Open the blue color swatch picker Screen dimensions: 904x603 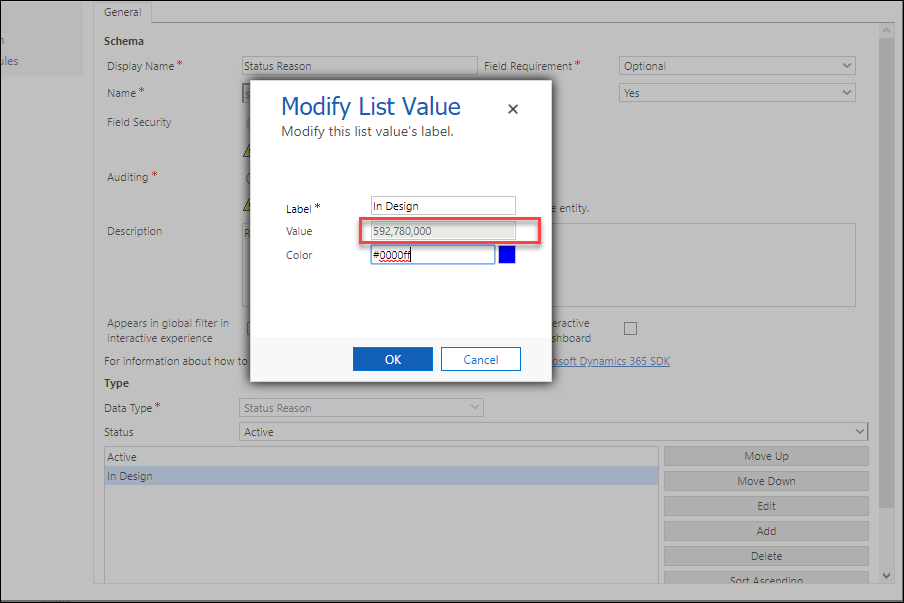click(x=507, y=255)
